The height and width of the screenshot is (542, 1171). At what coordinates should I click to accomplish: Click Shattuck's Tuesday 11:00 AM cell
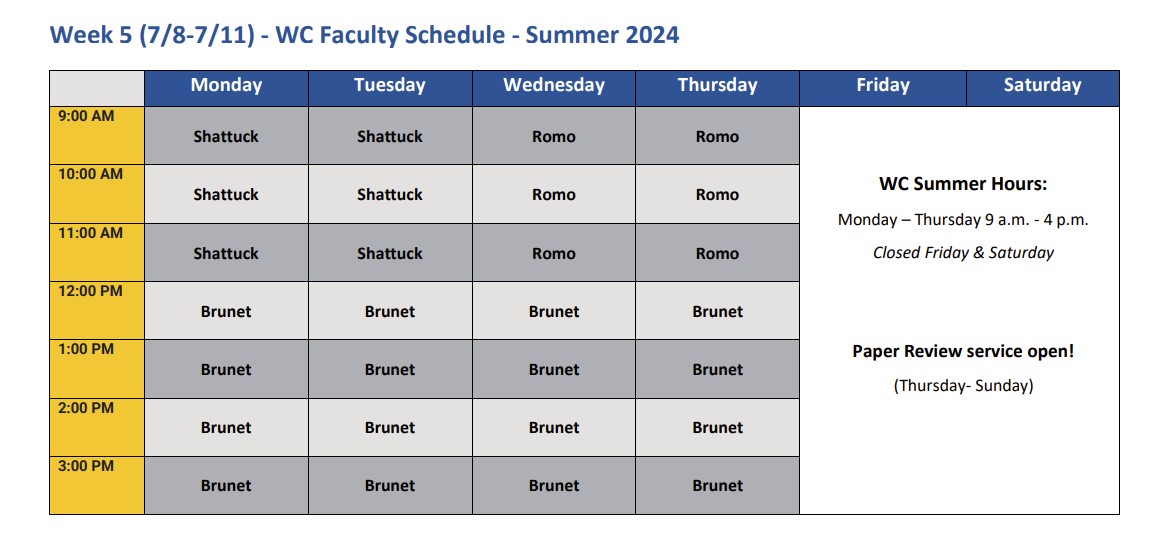390,253
